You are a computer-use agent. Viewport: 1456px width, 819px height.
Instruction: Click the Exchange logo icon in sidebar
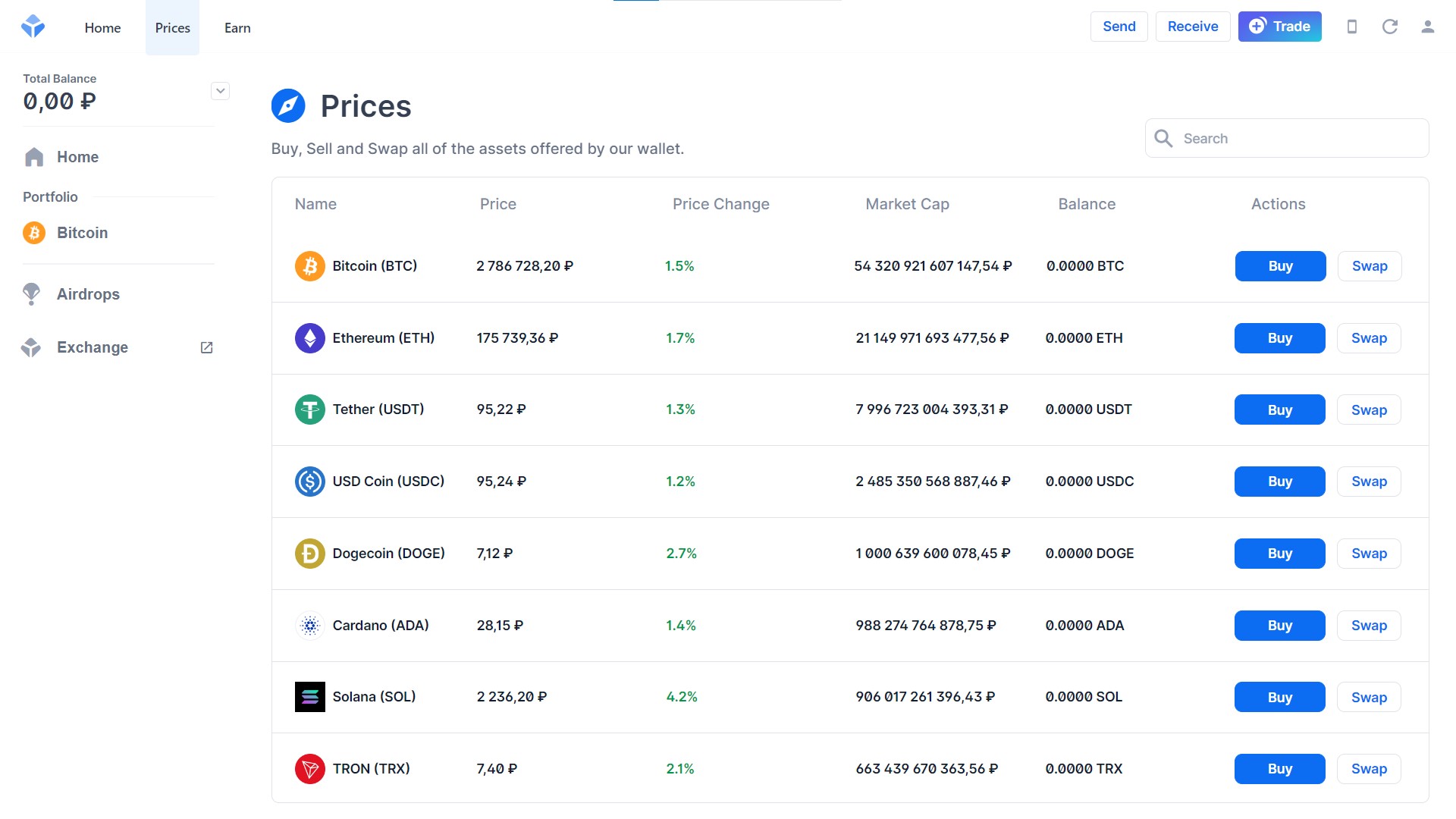tap(31, 347)
